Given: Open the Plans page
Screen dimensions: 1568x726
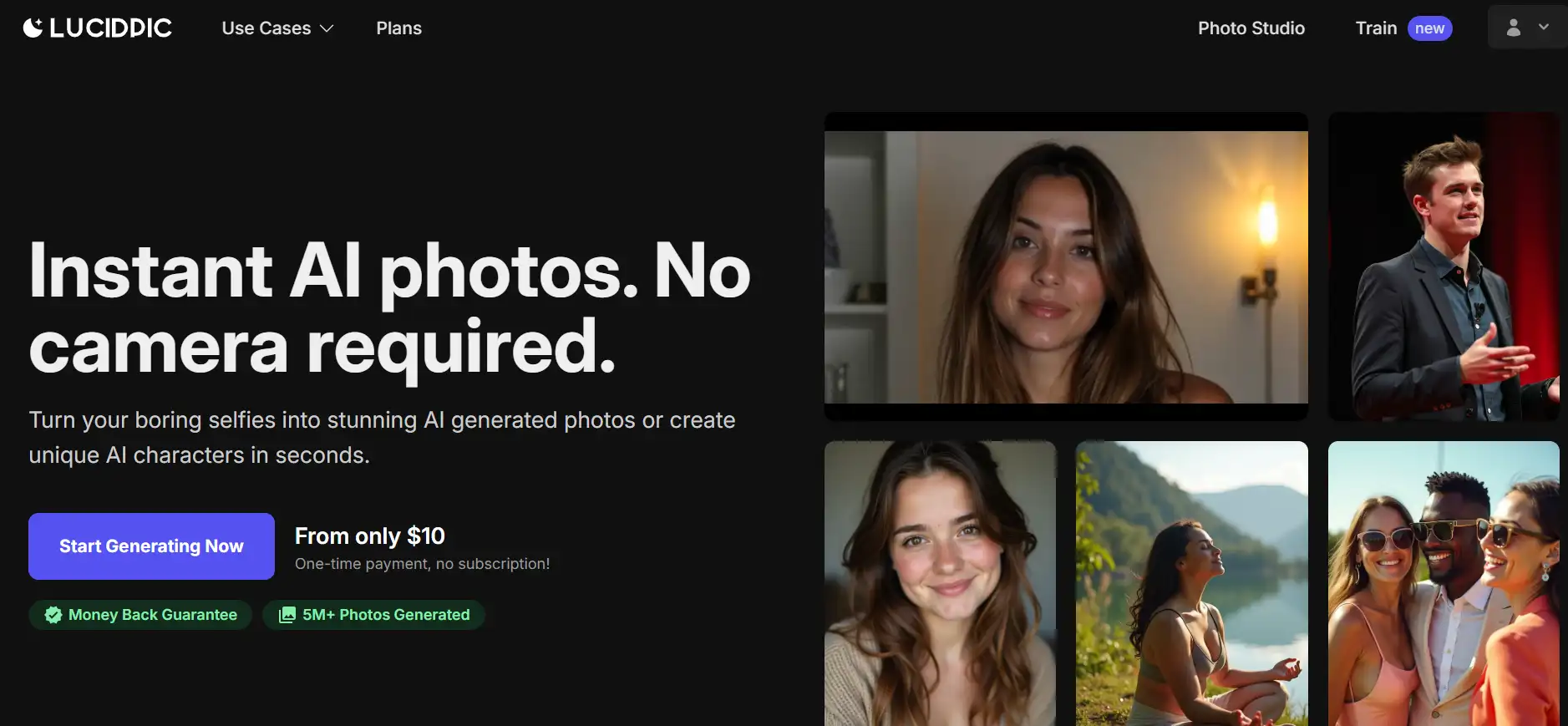Looking at the screenshot, I should click(x=398, y=28).
